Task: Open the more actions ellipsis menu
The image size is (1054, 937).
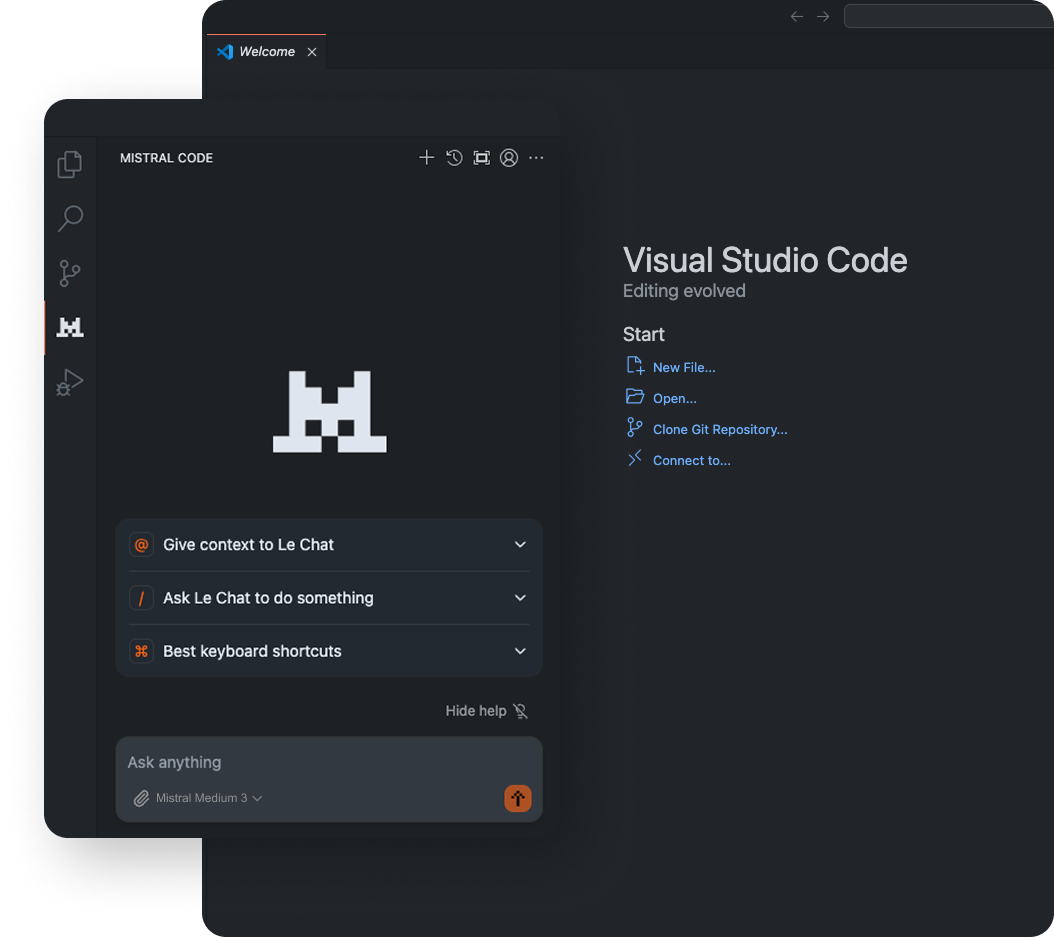Action: coord(537,158)
